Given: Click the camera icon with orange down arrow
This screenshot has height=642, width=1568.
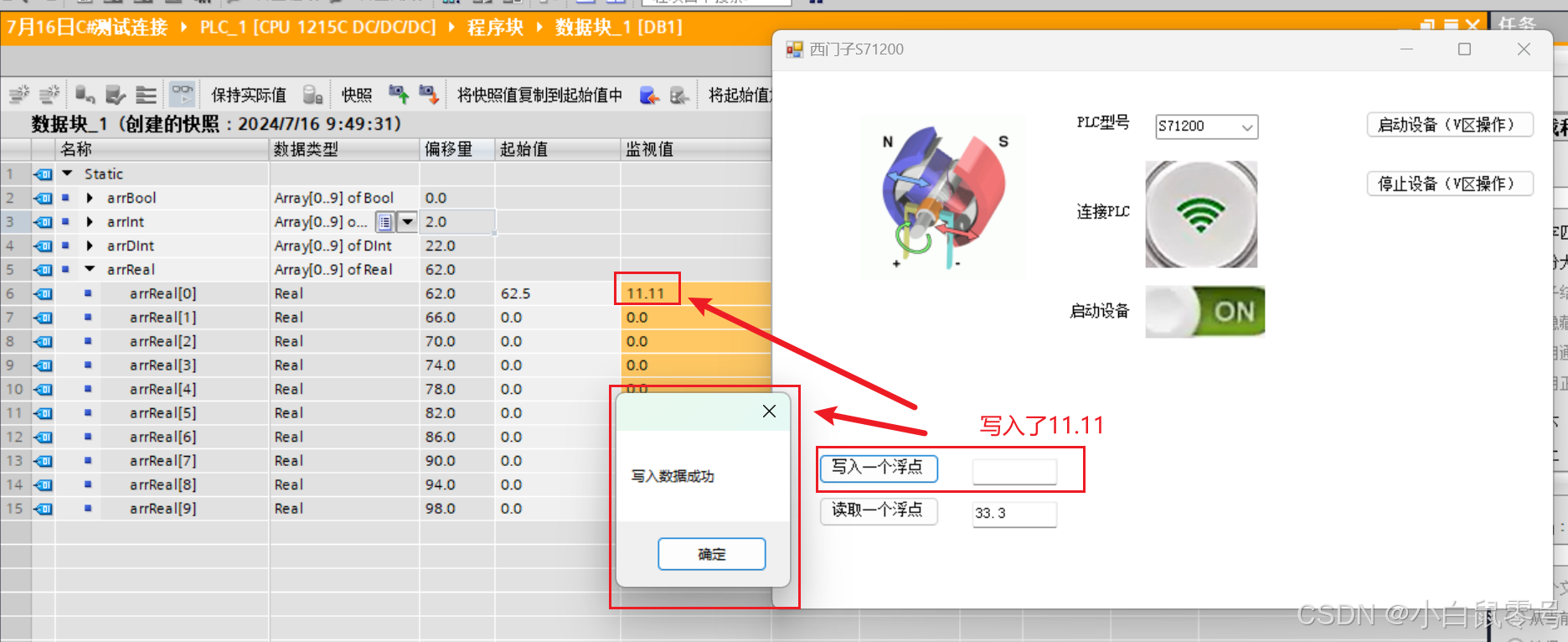Looking at the screenshot, I should [x=429, y=94].
